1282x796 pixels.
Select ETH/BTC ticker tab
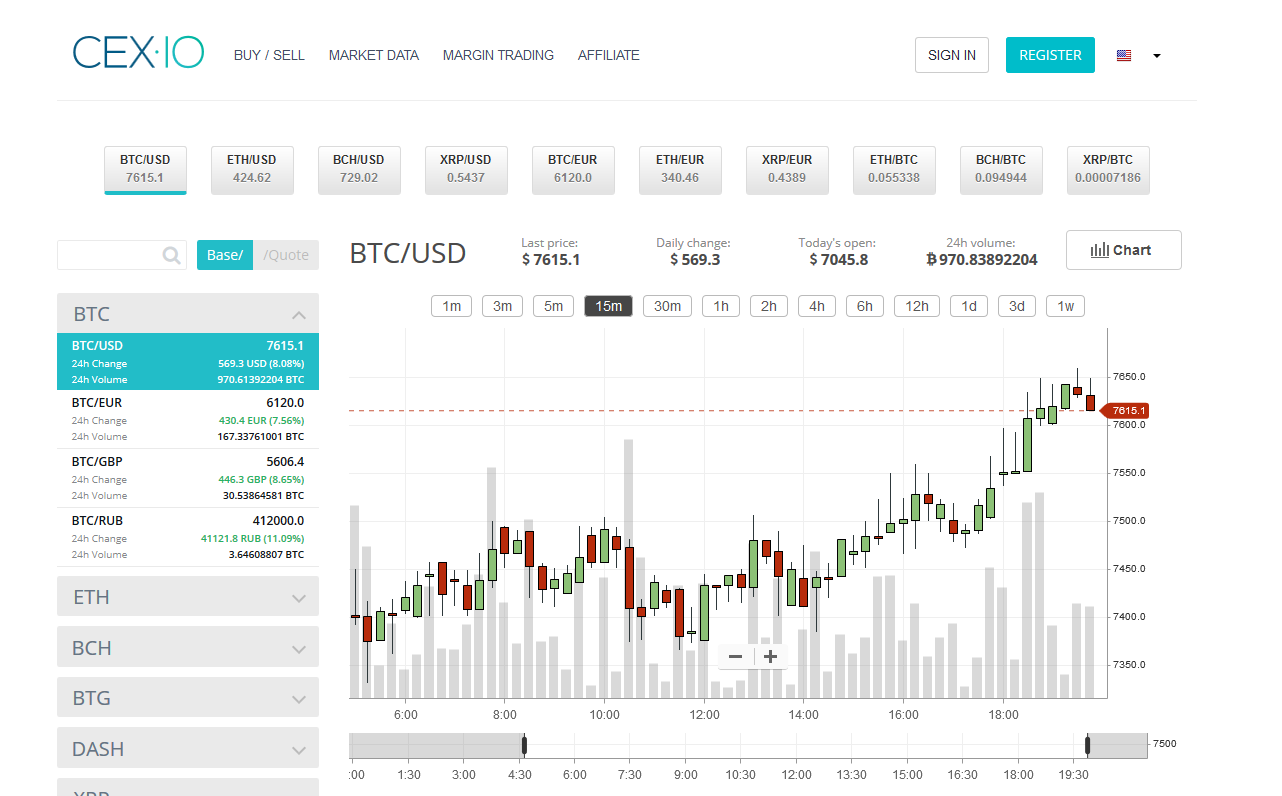894,169
